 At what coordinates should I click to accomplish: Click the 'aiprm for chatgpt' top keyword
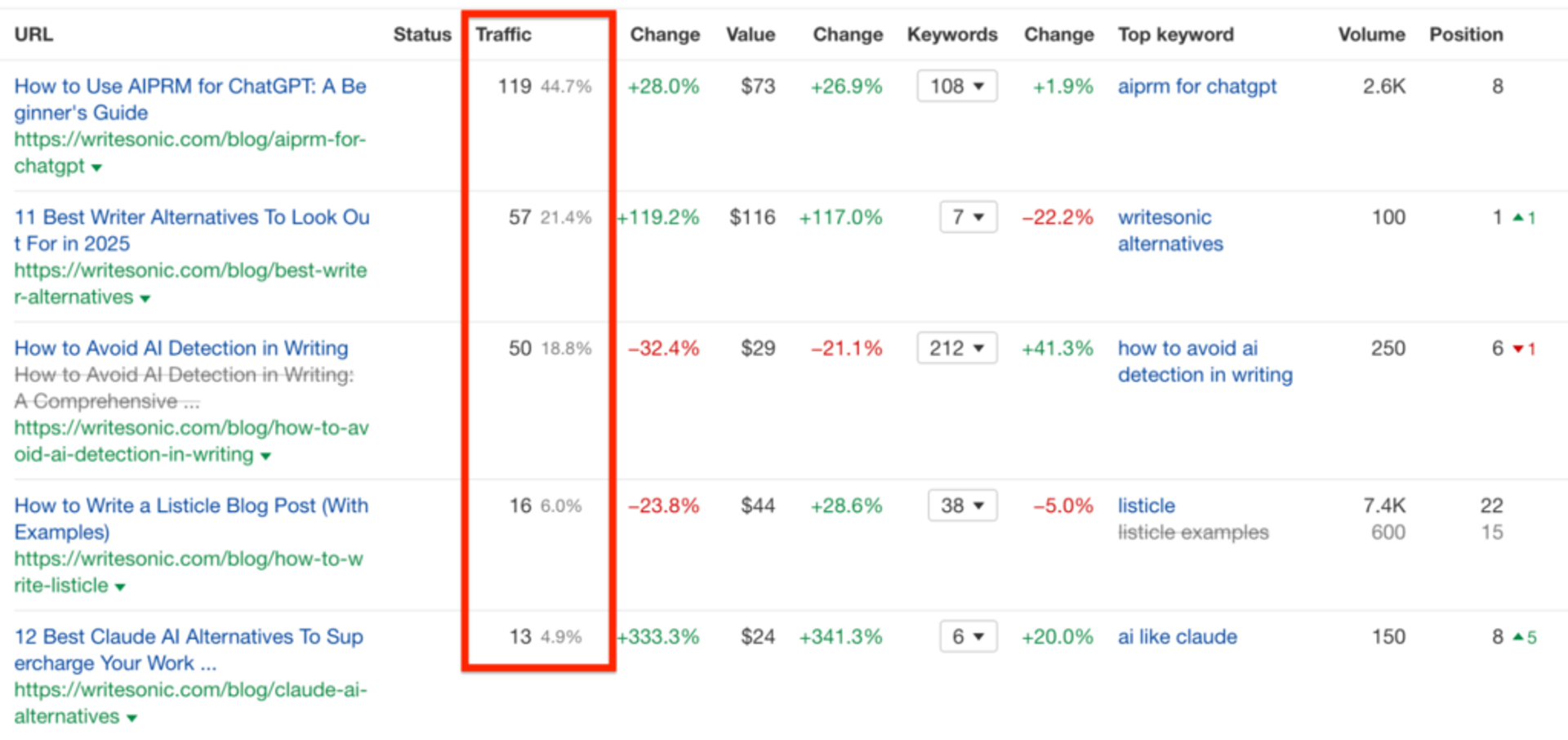point(1197,87)
